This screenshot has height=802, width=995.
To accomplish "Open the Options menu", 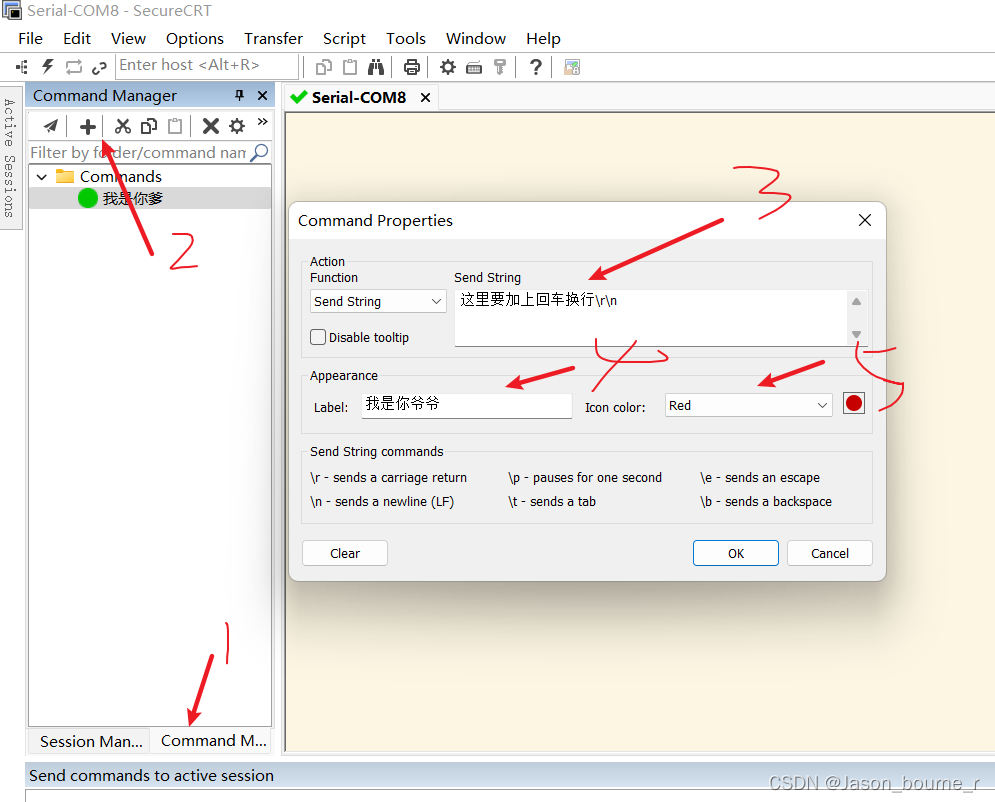I will [x=195, y=39].
